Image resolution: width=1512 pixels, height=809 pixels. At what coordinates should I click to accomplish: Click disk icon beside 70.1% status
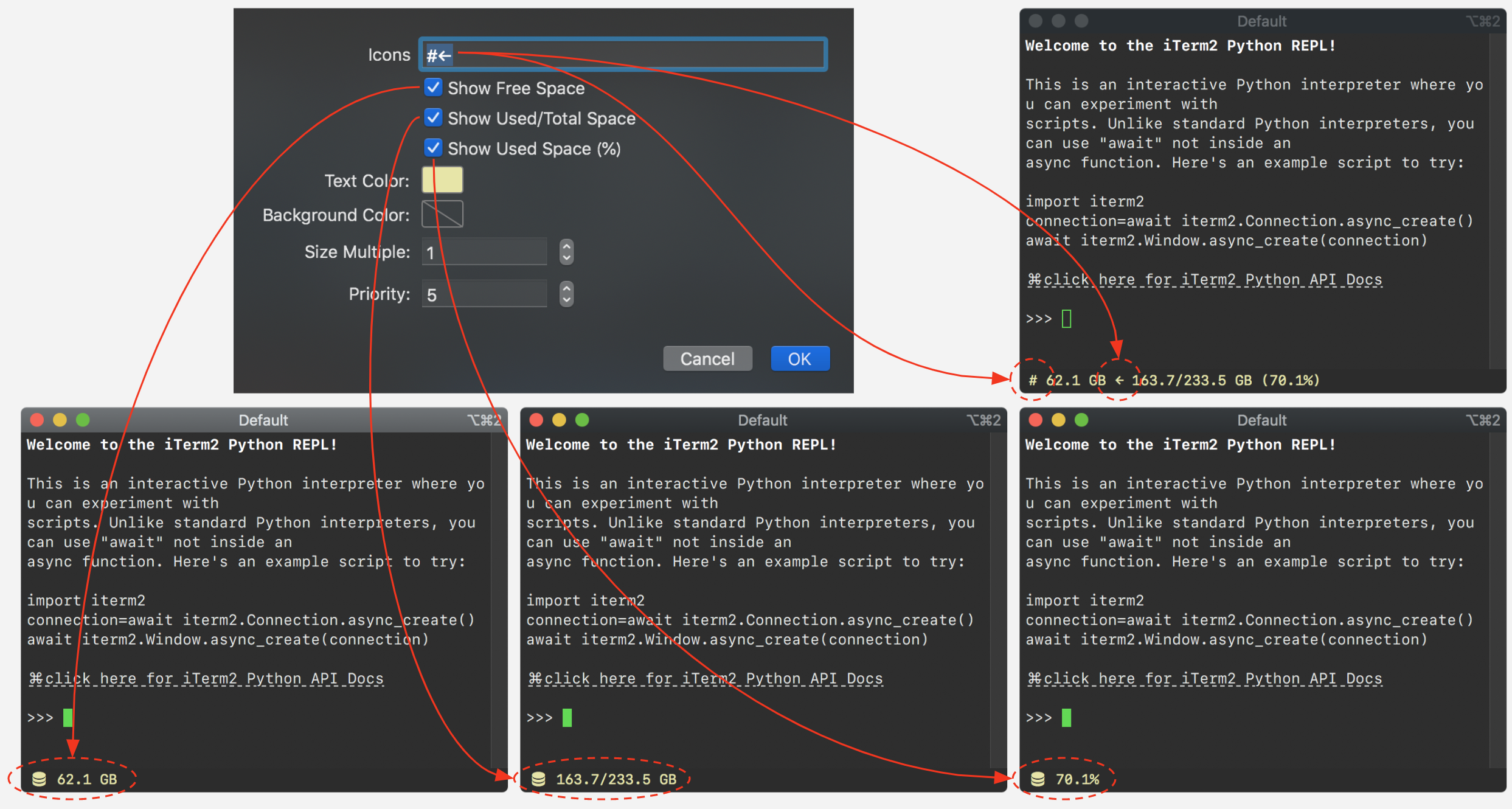[x=1038, y=779]
